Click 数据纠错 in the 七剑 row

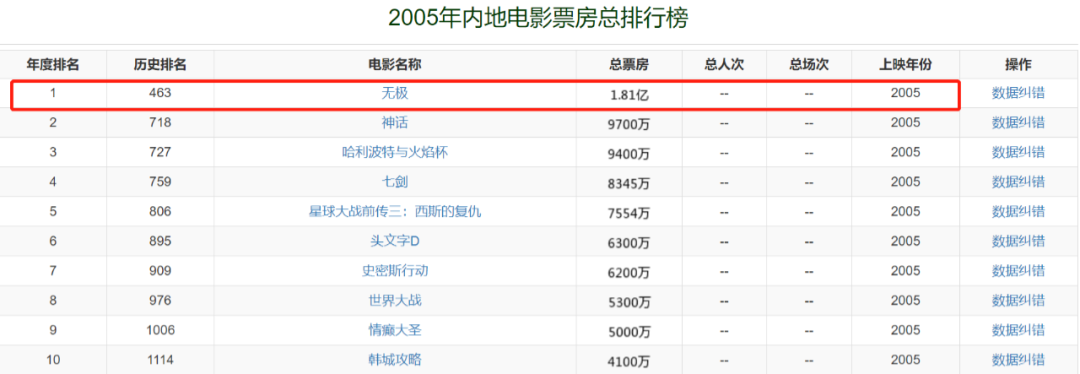coord(1018,182)
